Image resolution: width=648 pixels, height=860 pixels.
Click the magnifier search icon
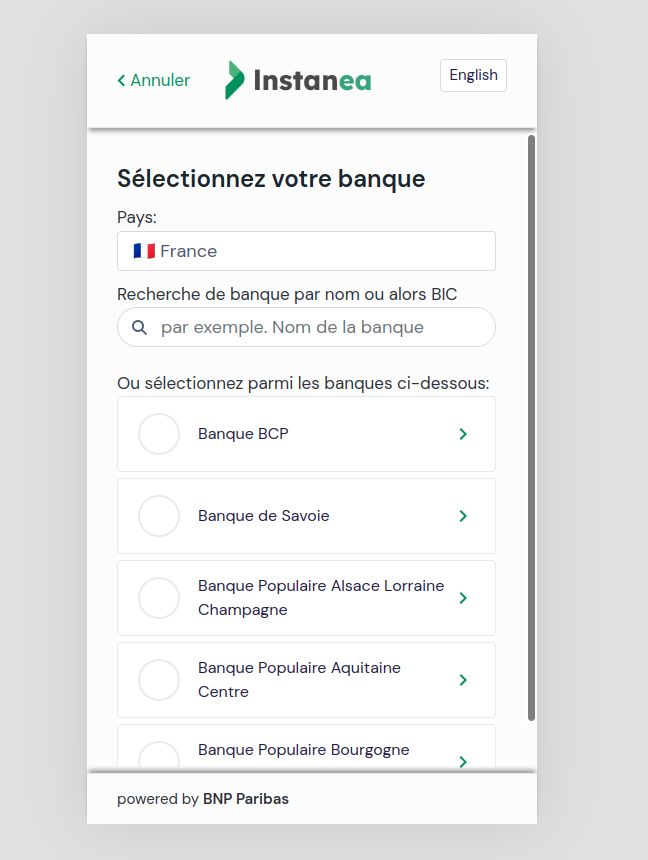click(140, 327)
